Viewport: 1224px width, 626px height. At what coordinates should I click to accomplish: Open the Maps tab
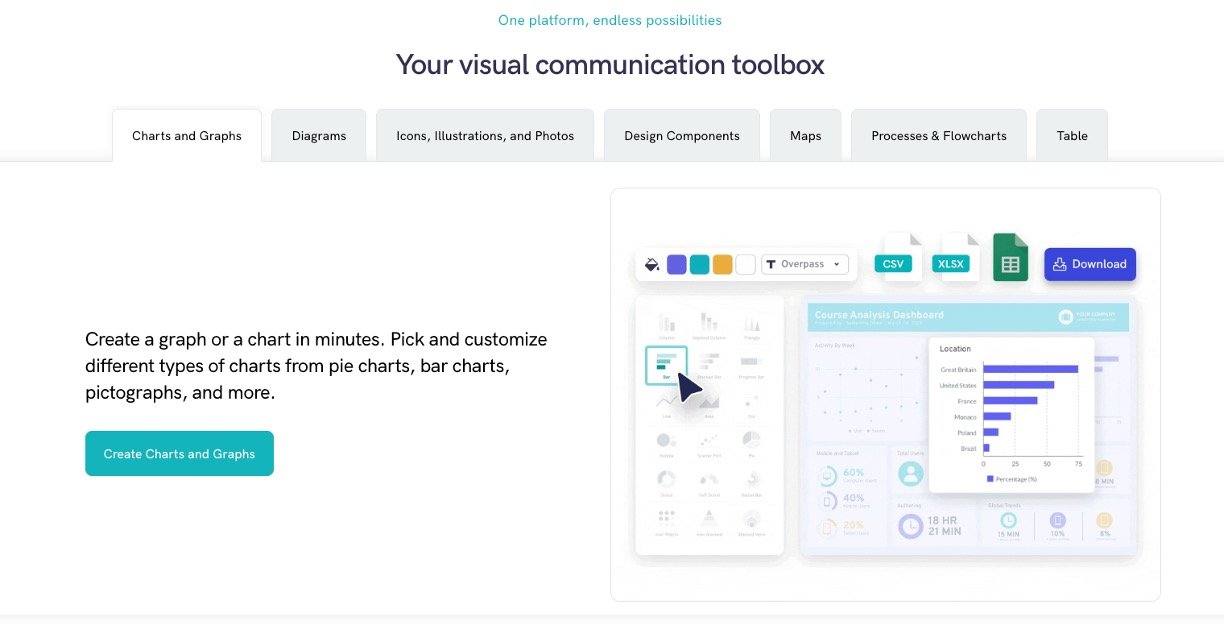[x=805, y=136]
